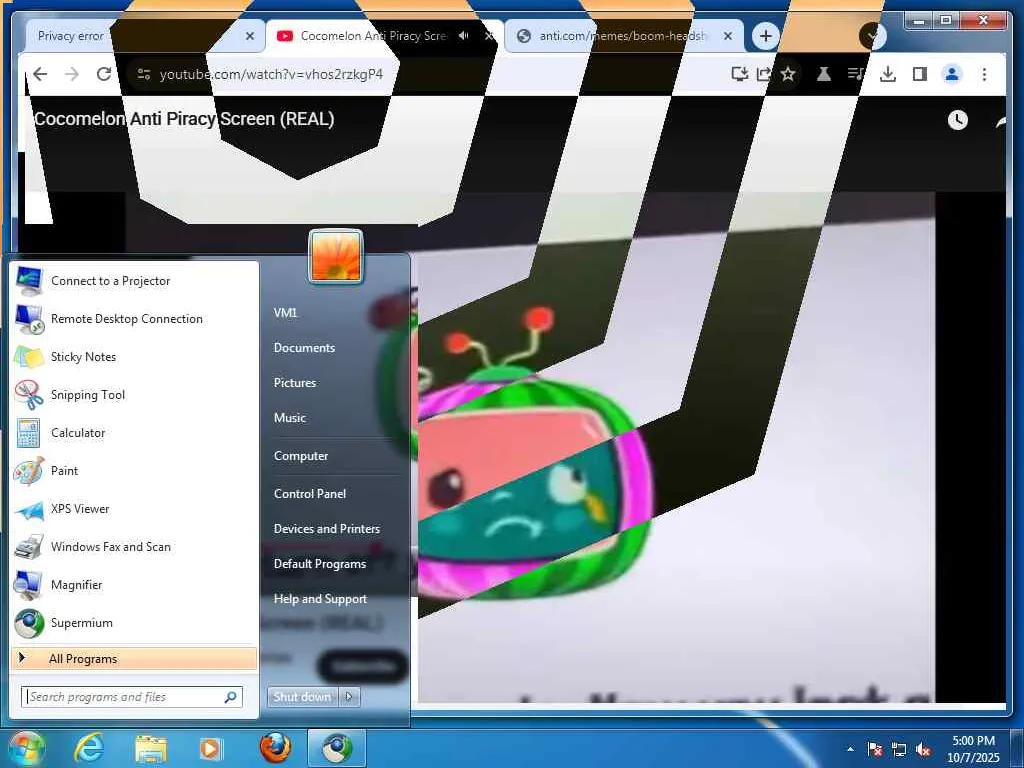Open Default Programs
Image resolution: width=1024 pixels, height=768 pixels.
[x=320, y=564]
